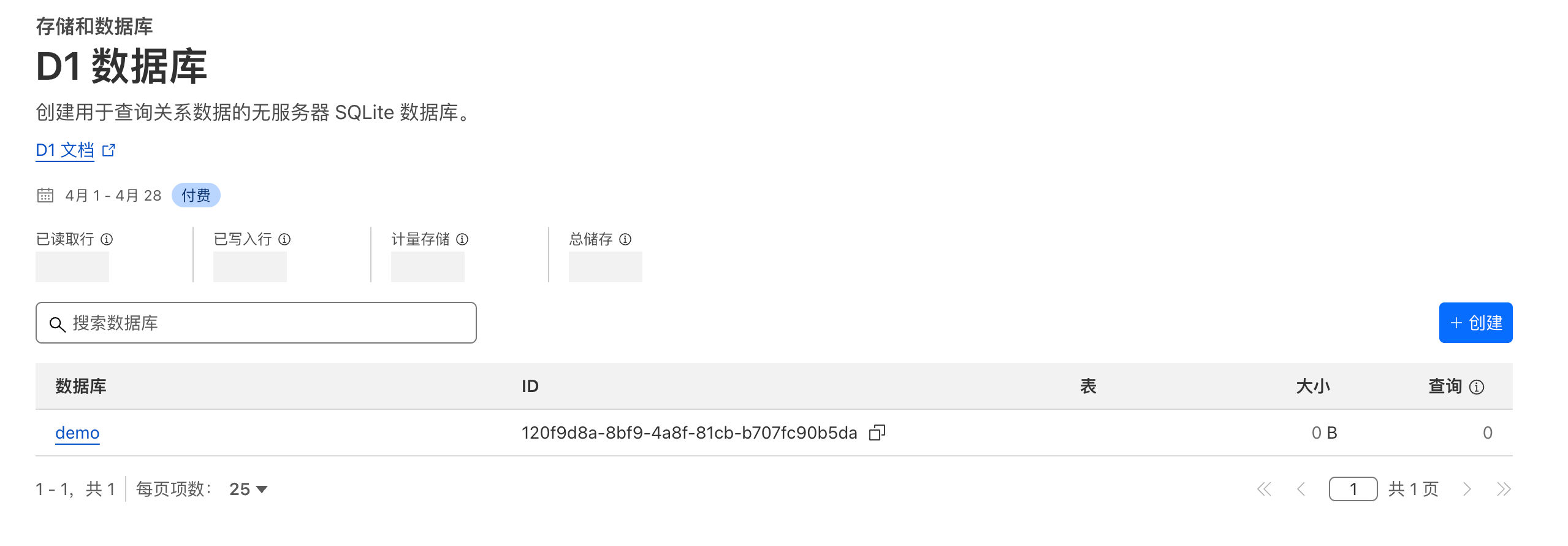Click the info icon beside 已读取行
Image resolution: width=1568 pixels, height=546 pixels.
point(107,239)
